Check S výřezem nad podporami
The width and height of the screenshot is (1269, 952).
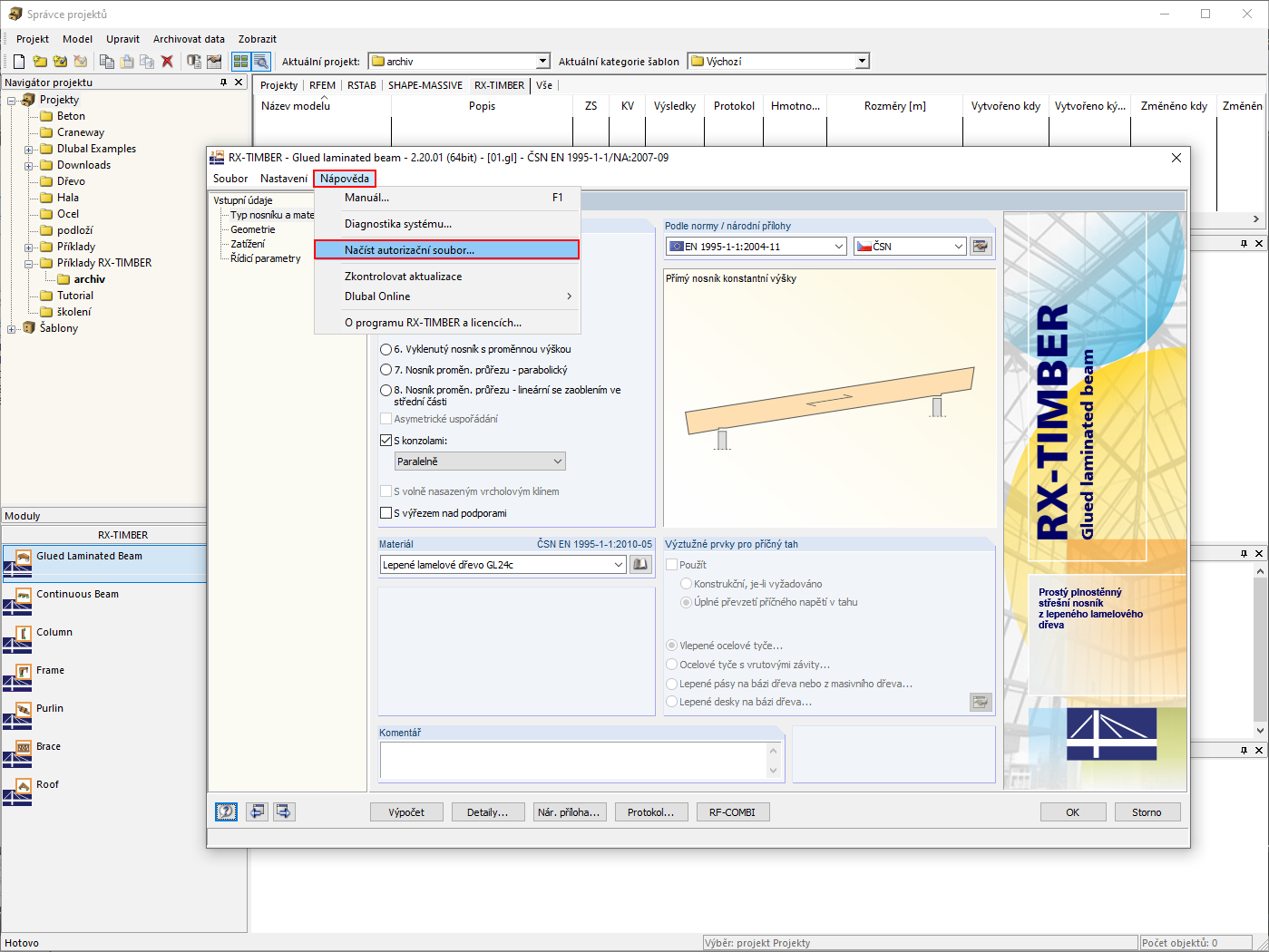[x=386, y=513]
